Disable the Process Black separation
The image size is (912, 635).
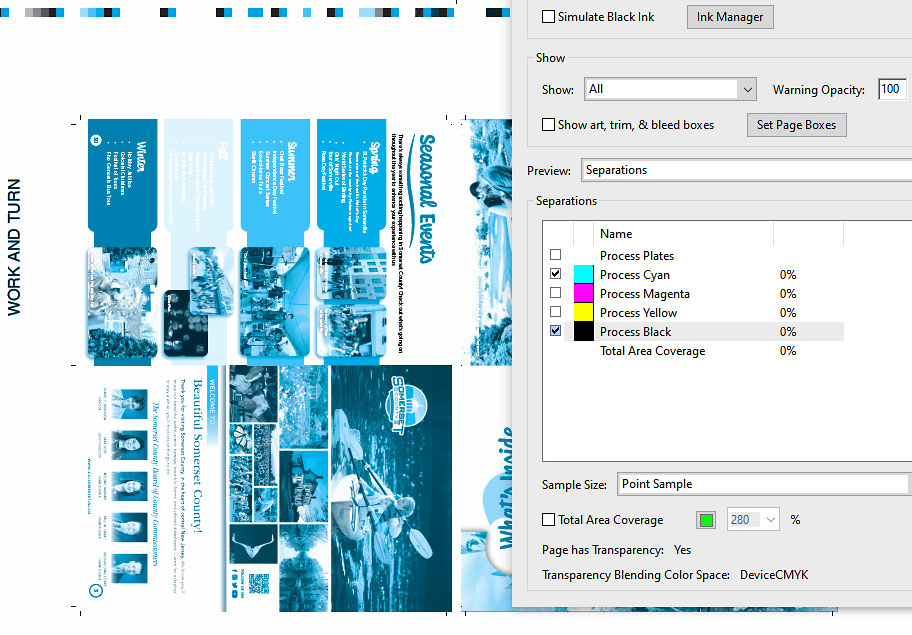(556, 332)
